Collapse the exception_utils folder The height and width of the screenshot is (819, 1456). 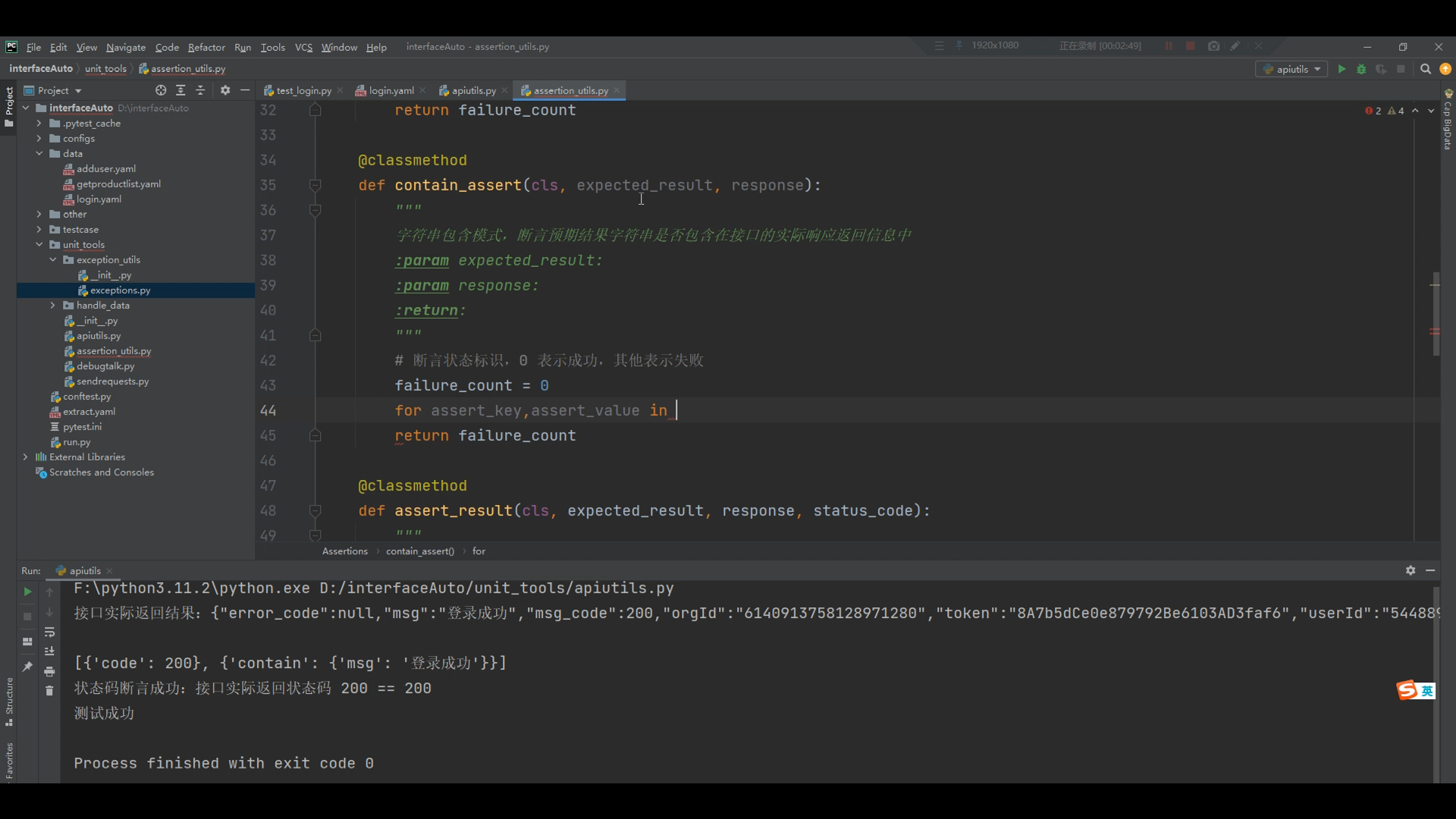[53, 259]
